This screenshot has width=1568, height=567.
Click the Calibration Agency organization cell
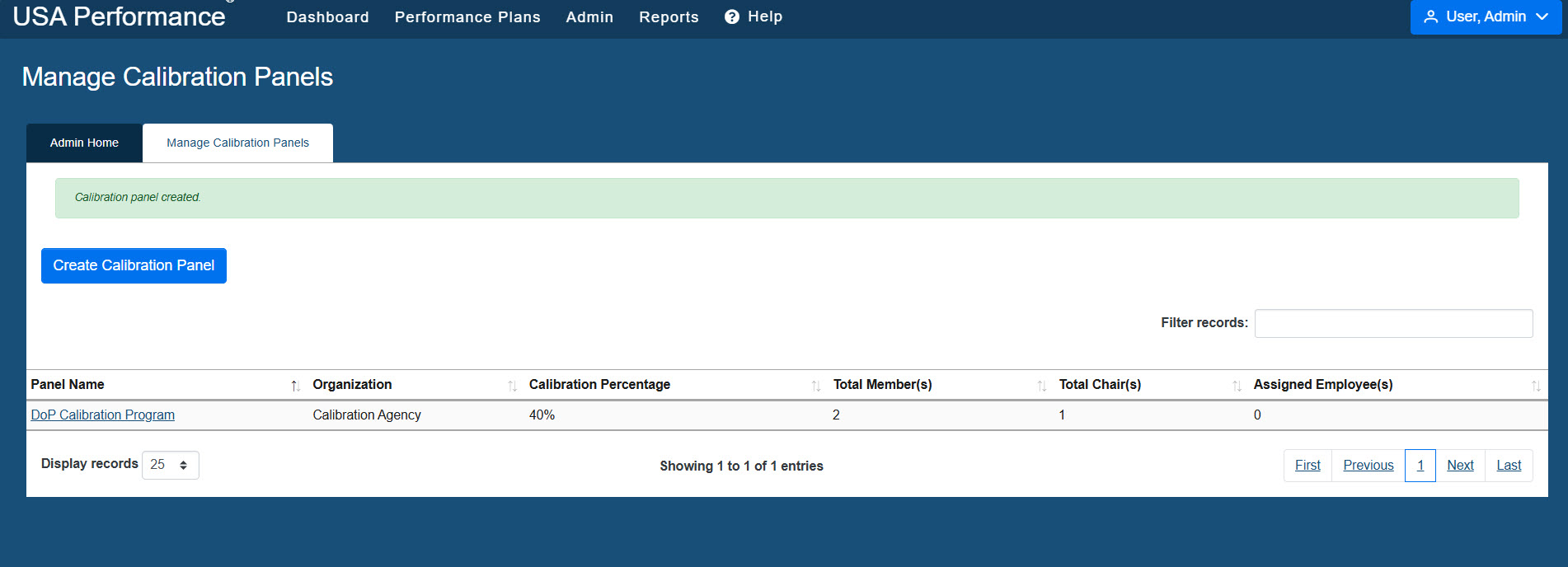[x=367, y=415]
